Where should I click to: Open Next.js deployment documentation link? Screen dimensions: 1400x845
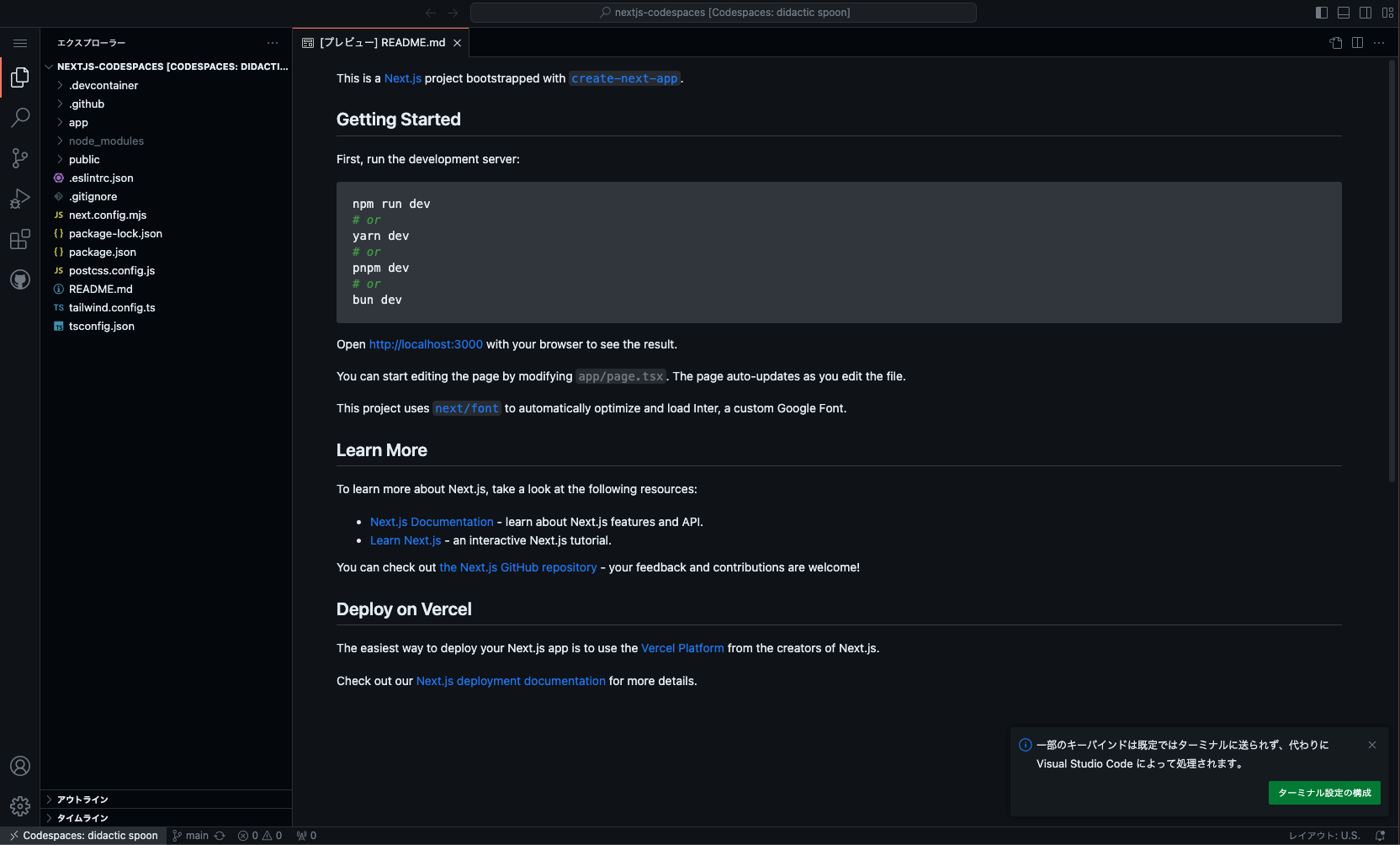pos(511,681)
